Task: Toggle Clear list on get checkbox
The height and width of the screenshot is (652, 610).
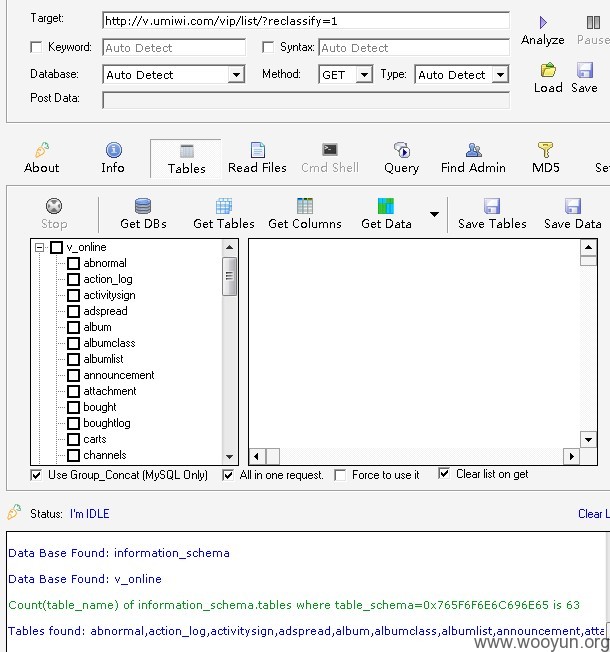Action: pos(444,474)
